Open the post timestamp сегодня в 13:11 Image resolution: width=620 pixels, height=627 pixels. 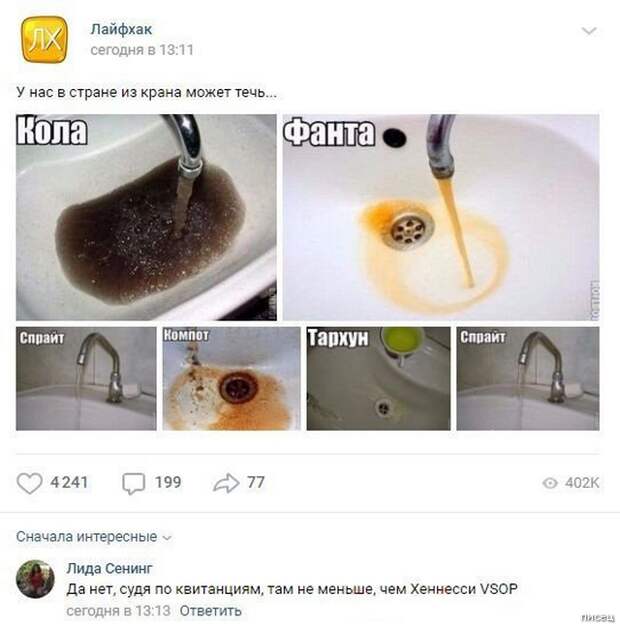[x=142, y=50]
